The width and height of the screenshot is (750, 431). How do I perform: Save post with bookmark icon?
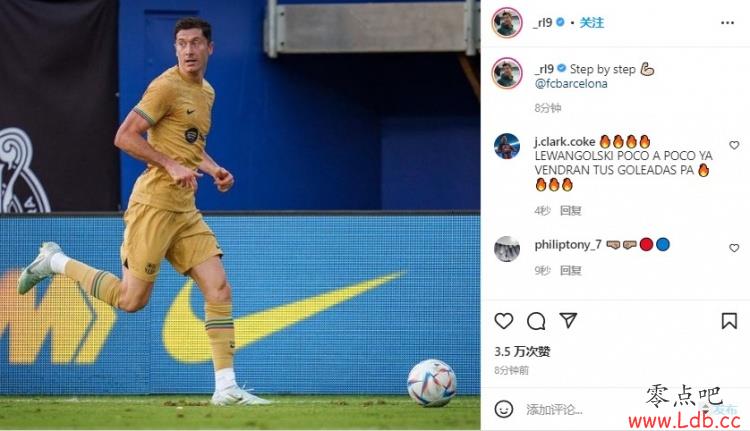[729, 321]
